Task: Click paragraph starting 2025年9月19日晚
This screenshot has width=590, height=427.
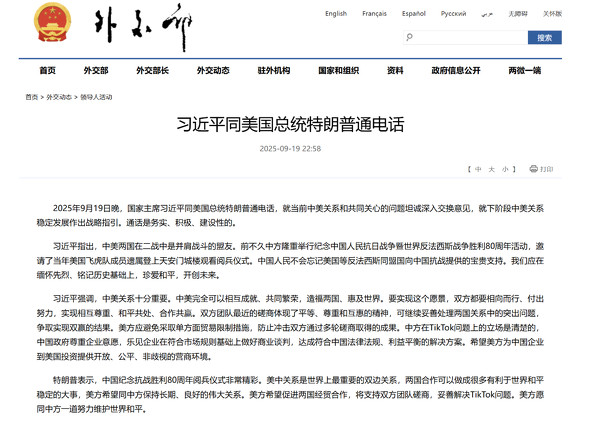Action: click(290, 216)
